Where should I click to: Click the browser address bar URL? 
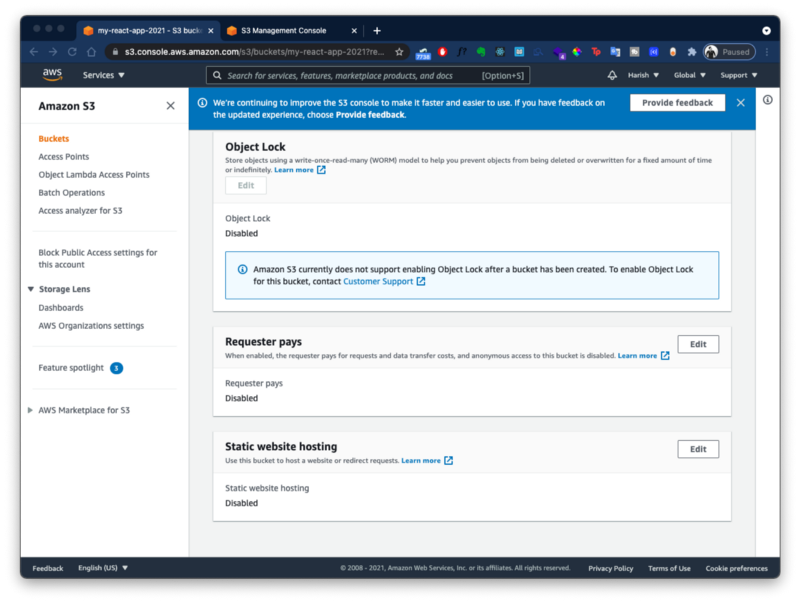coord(254,52)
